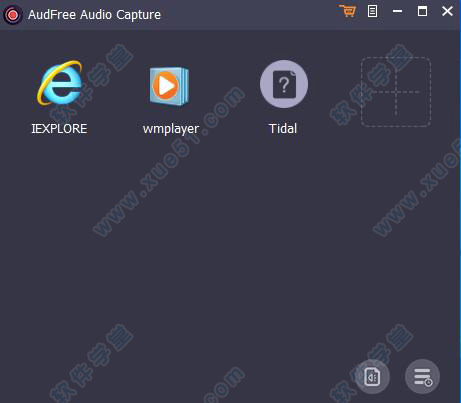Open the shopping cart purchase icon
This screenshot has width=461, height=403.
click(x=348, y=11)
